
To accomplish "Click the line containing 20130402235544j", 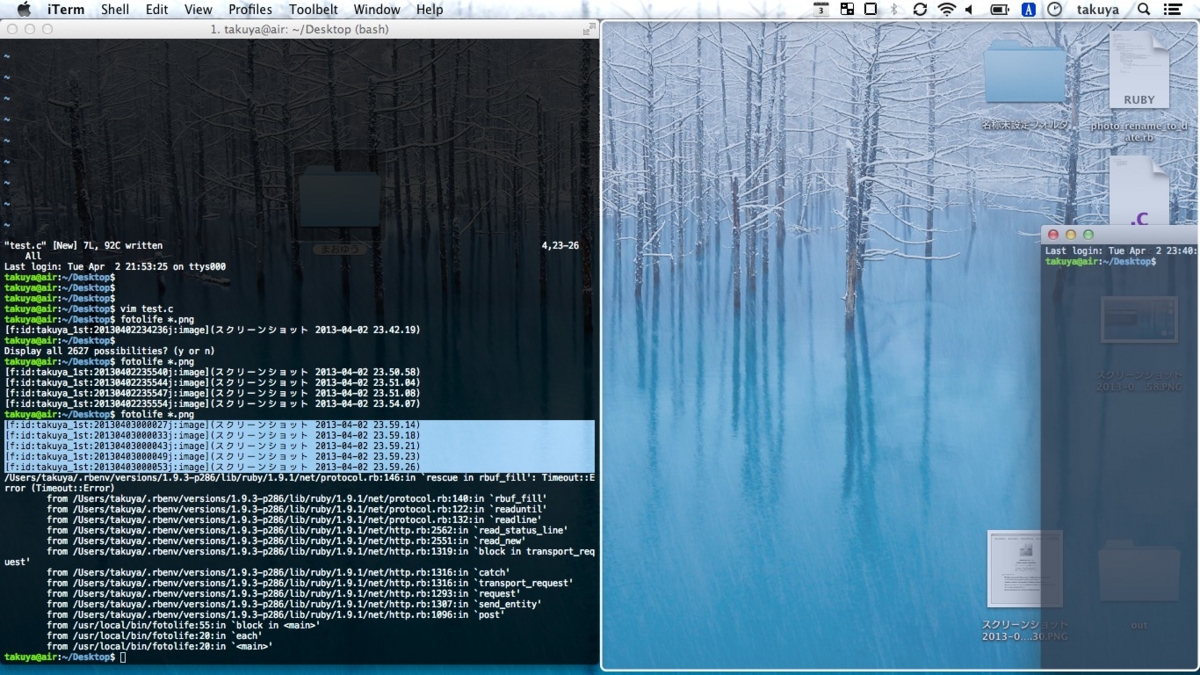I will tap(212, 383).
